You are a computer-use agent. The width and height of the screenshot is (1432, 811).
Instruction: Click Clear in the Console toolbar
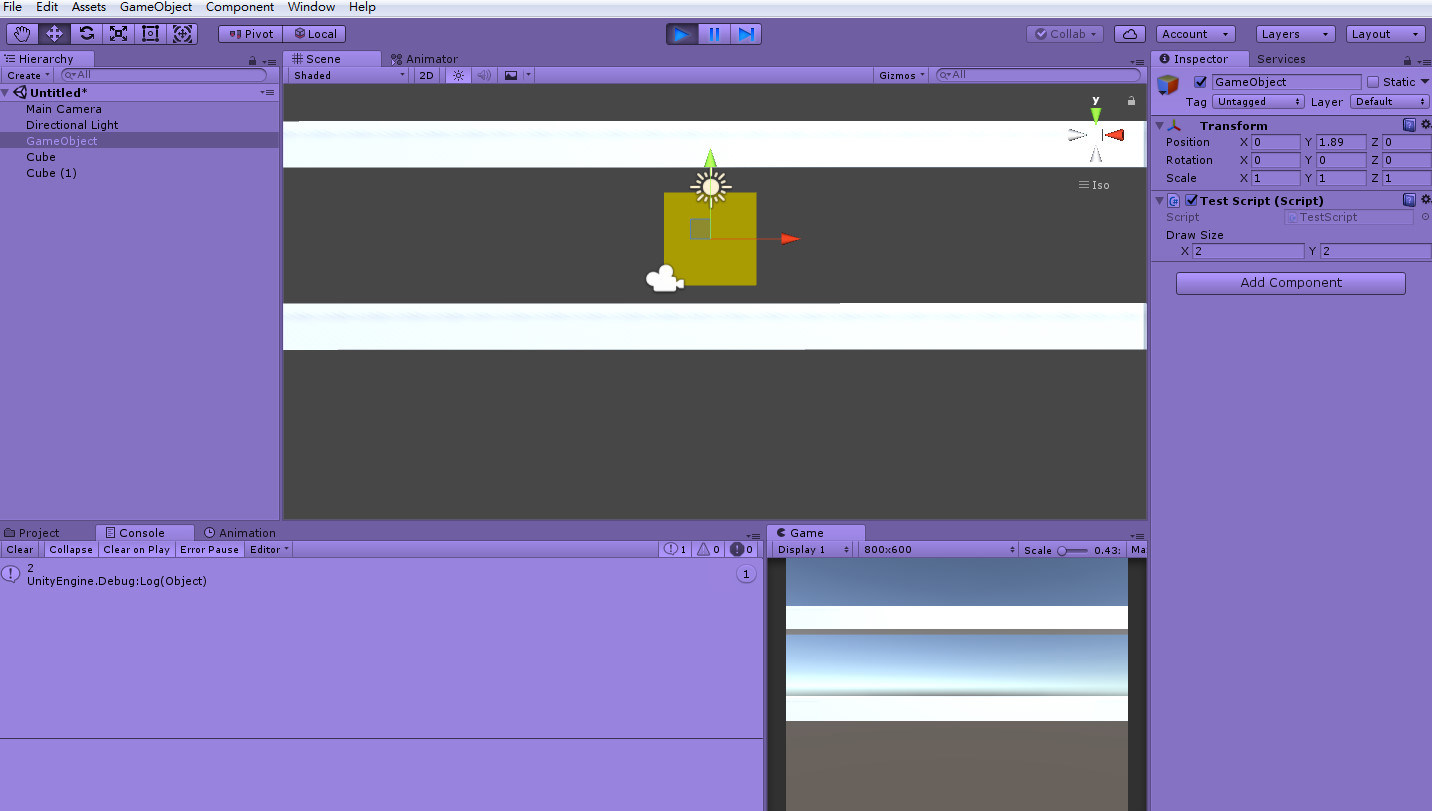(19, 549)
